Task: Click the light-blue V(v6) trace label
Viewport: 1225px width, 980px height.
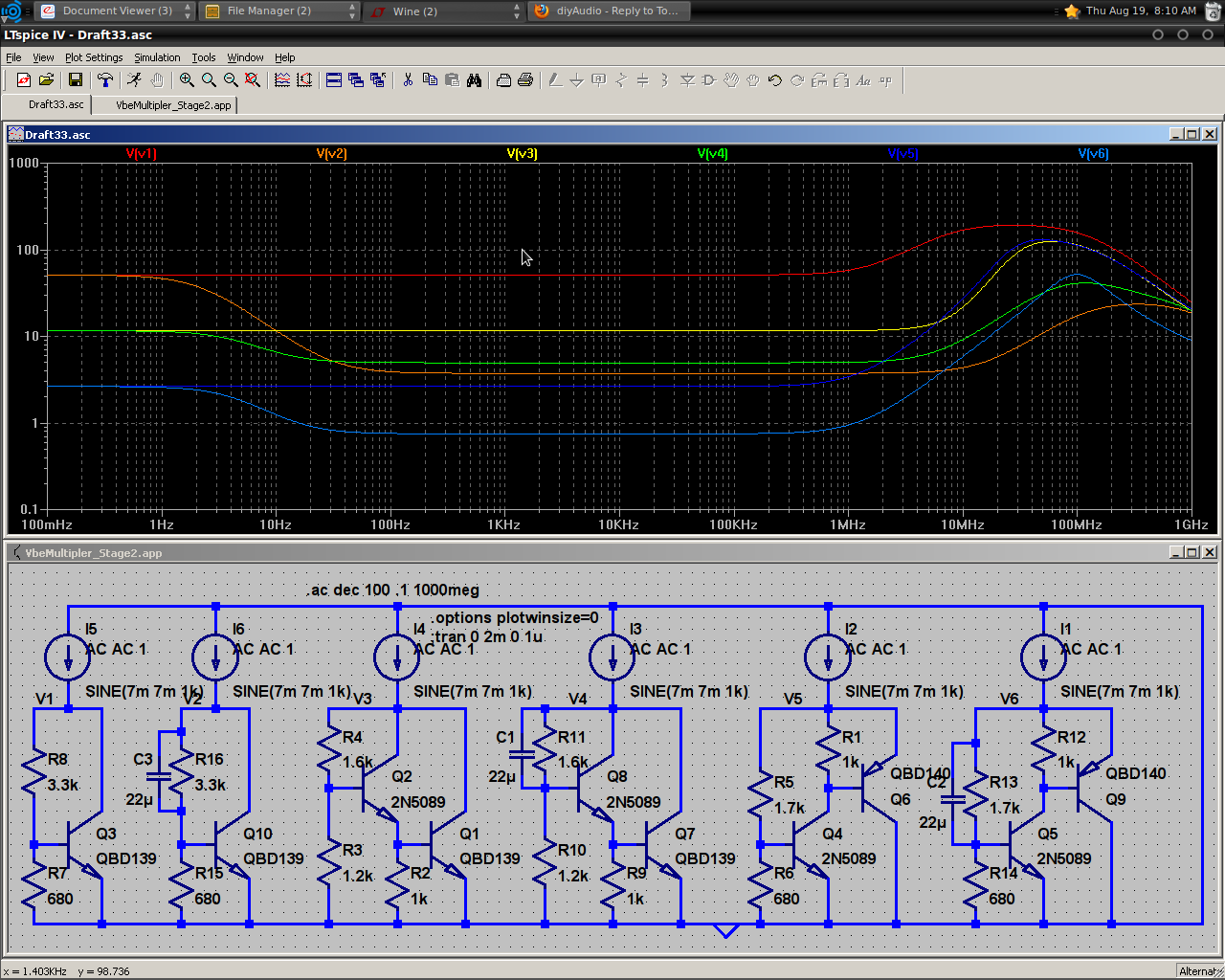Action: (1094, 153)
